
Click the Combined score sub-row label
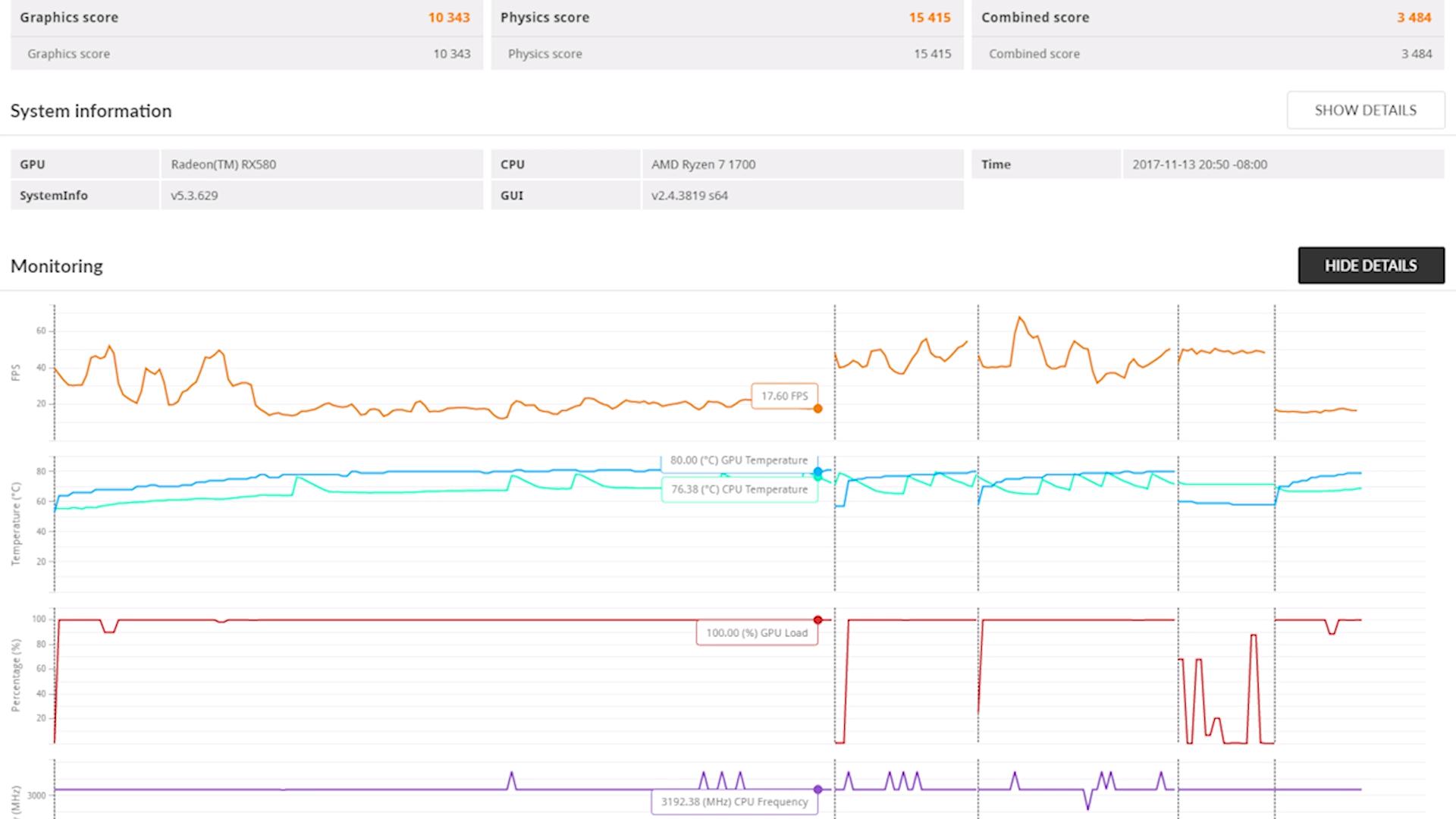click(1034, 54)
